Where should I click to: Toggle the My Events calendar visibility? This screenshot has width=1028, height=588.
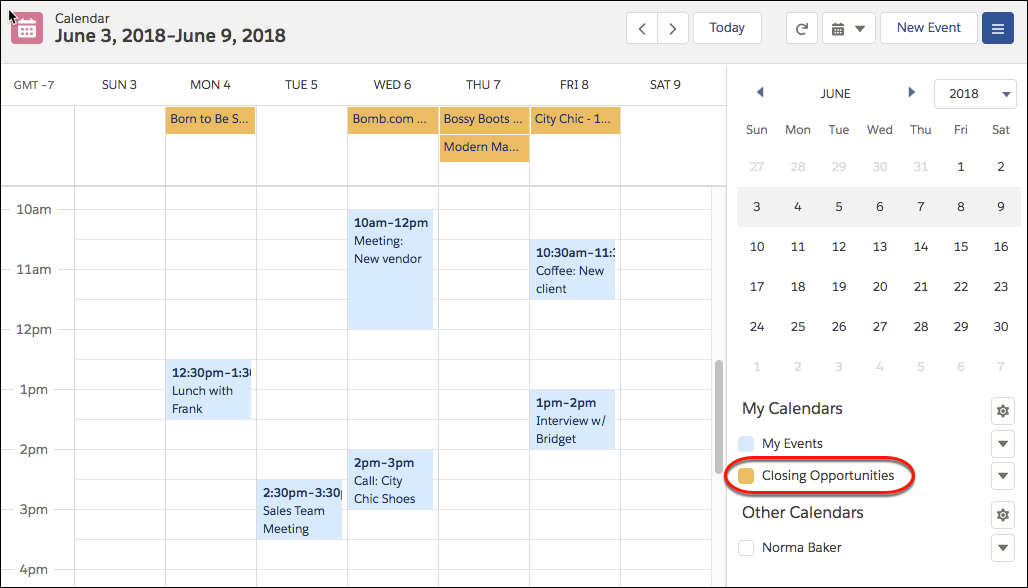[745, 443]
